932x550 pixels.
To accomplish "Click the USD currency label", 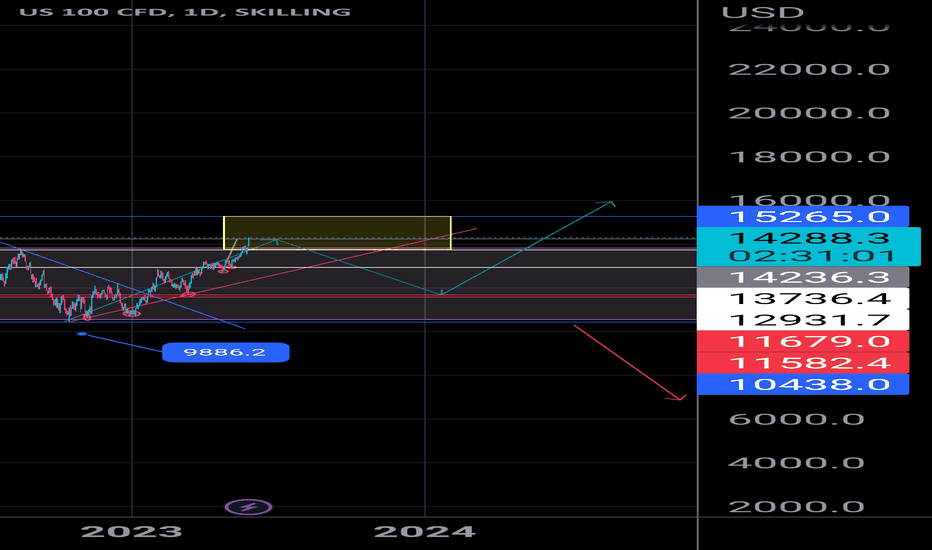I will (x=763, y=12).
